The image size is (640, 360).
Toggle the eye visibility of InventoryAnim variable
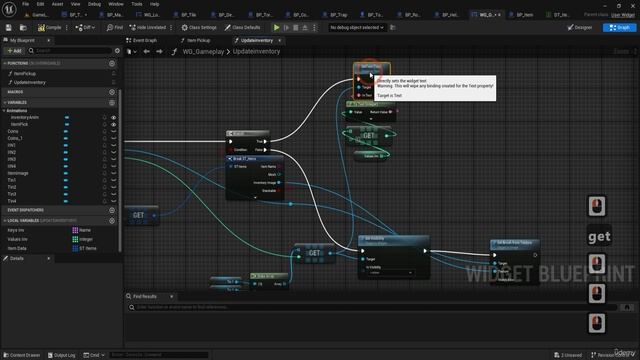(113, 117)
